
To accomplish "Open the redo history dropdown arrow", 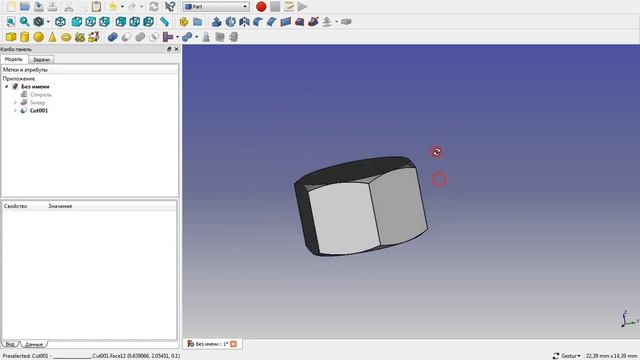I will 141,7.
